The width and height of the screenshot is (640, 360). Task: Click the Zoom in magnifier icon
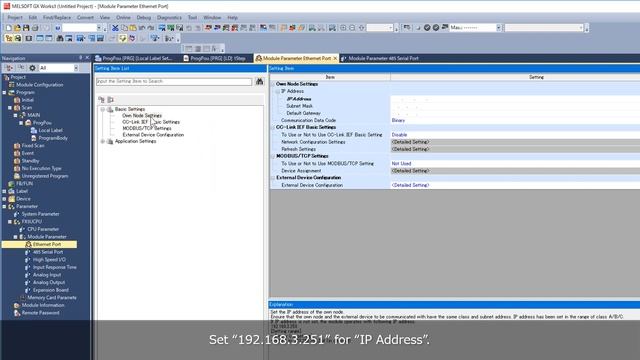point(343,28)
